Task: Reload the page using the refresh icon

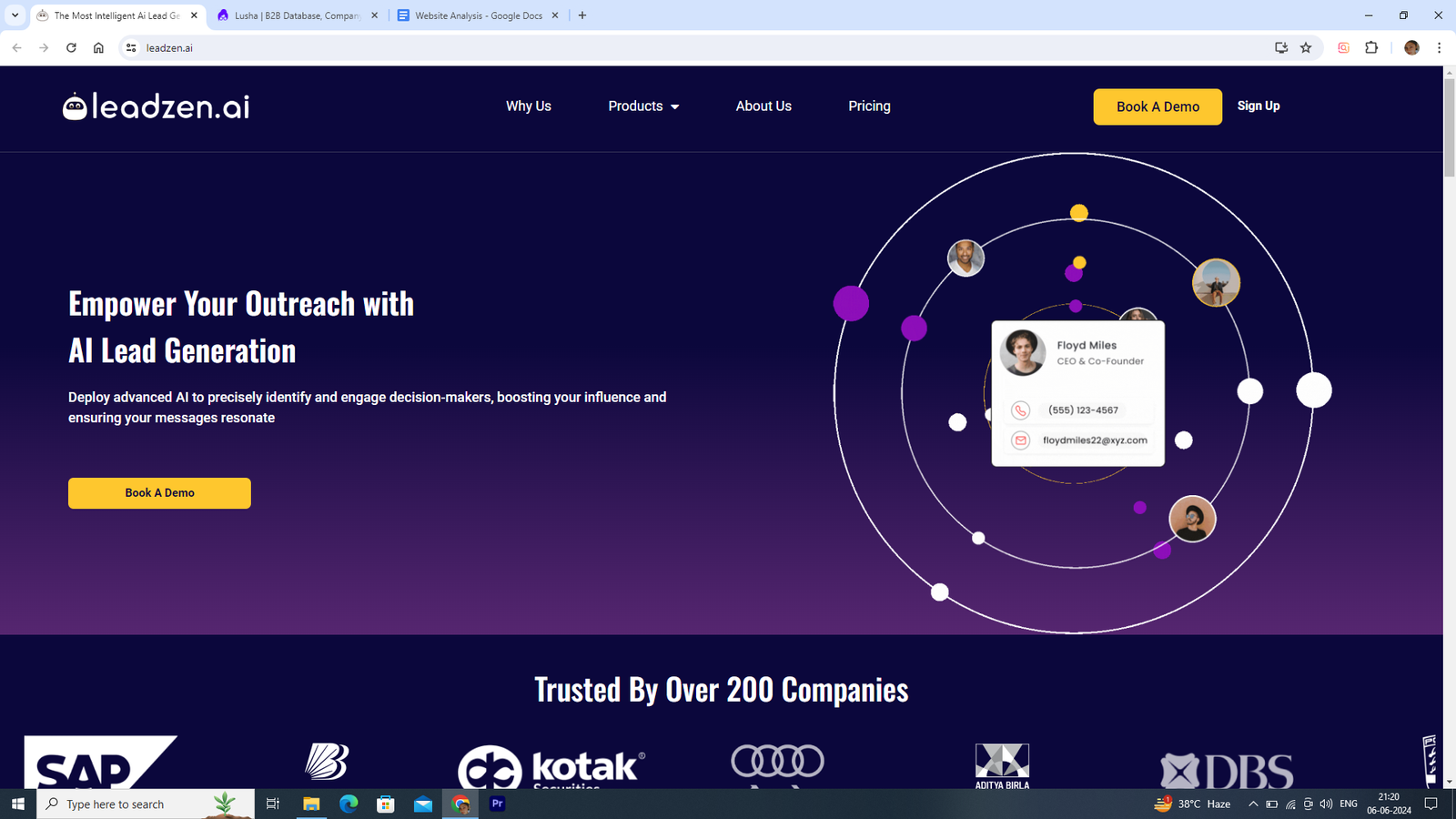Action: pyautogui.click(x=71, y=48)
